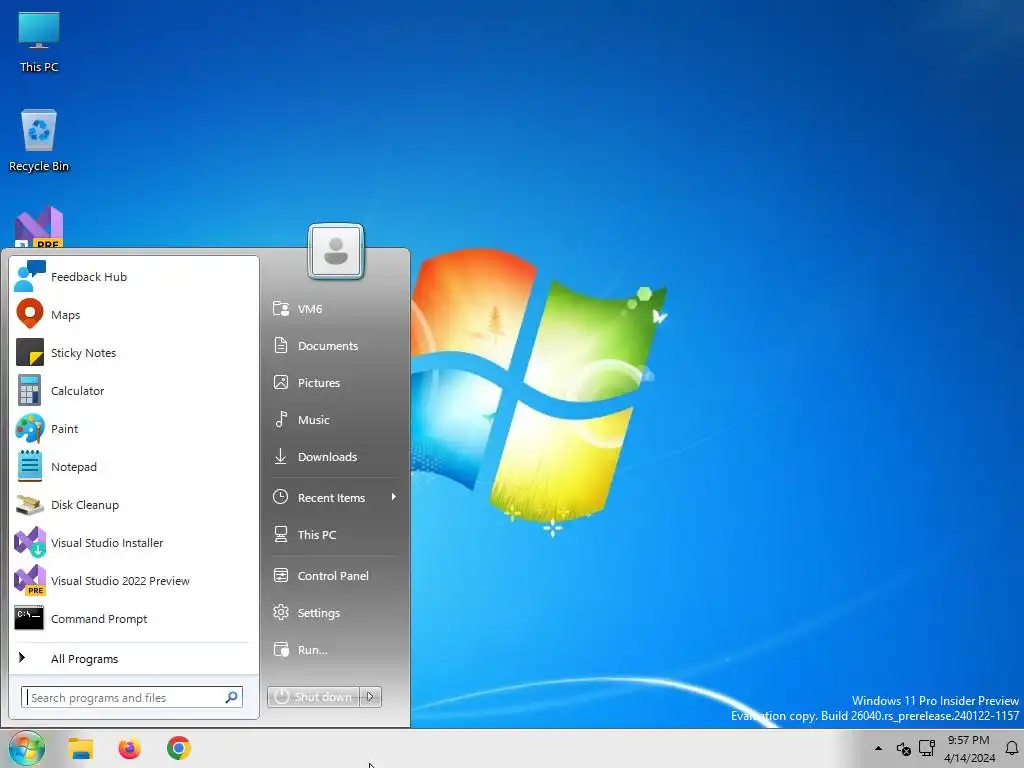Click the muted volume tray icon

903,748
